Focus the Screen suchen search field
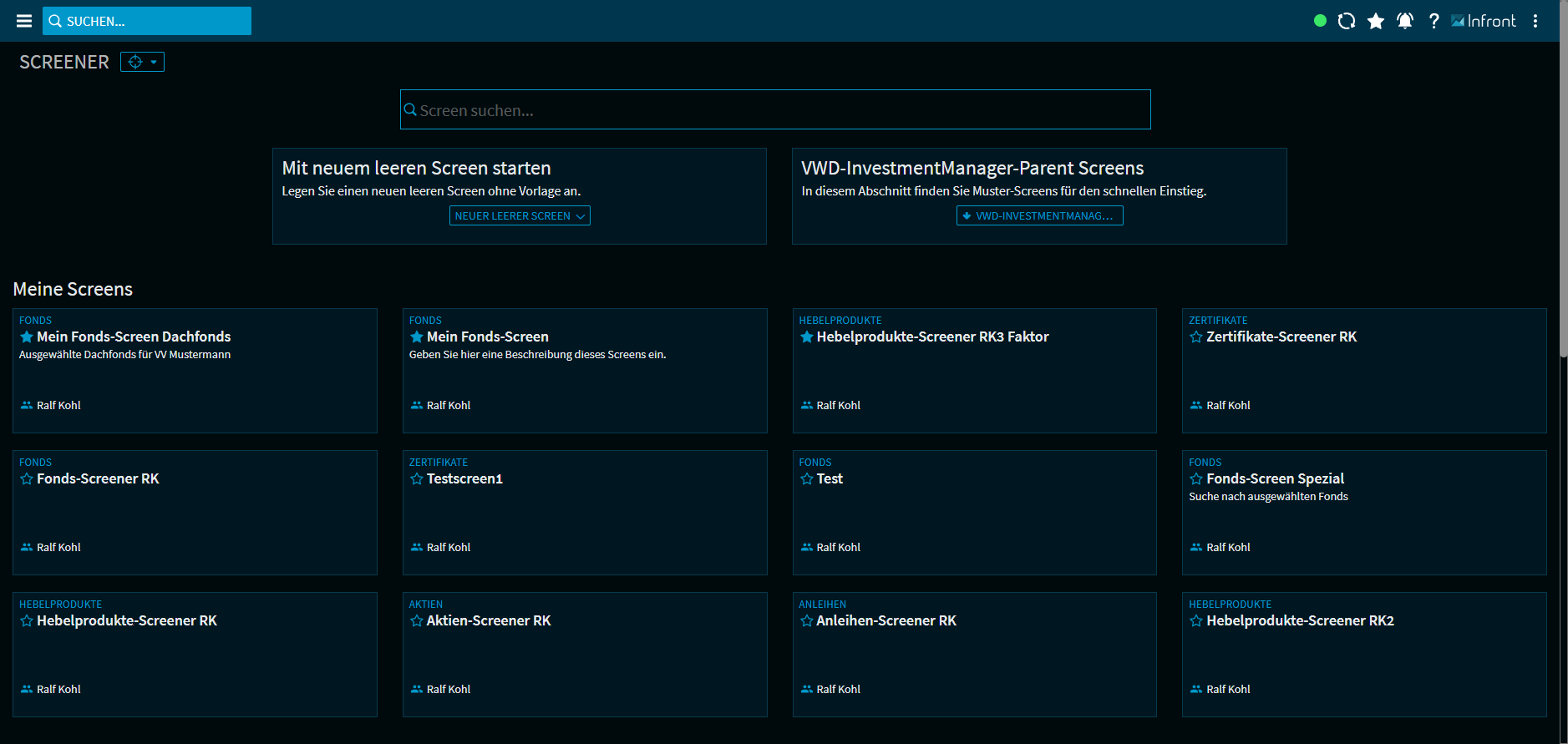Viewport: 1568px width, 744px height. coord(774,109)
